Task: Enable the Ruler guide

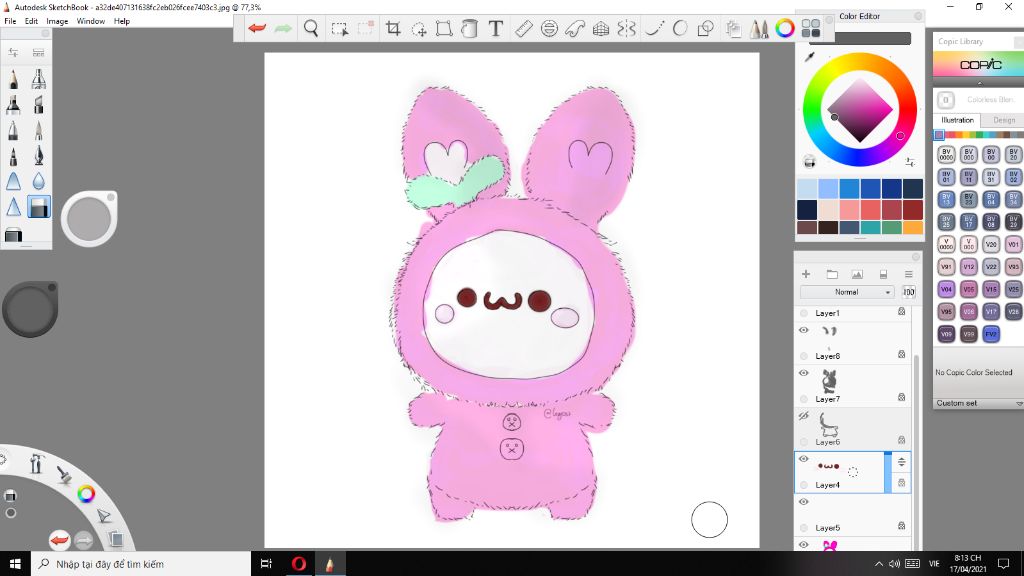Action: point(524,28)
